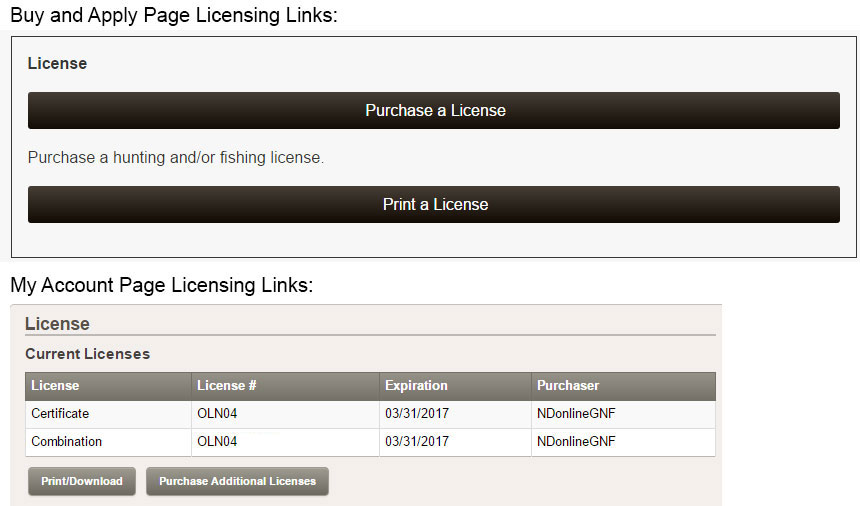Click the 'My Account Page Licensing Links' heading
Screen dimensions: 860x506
click(162, 286)
